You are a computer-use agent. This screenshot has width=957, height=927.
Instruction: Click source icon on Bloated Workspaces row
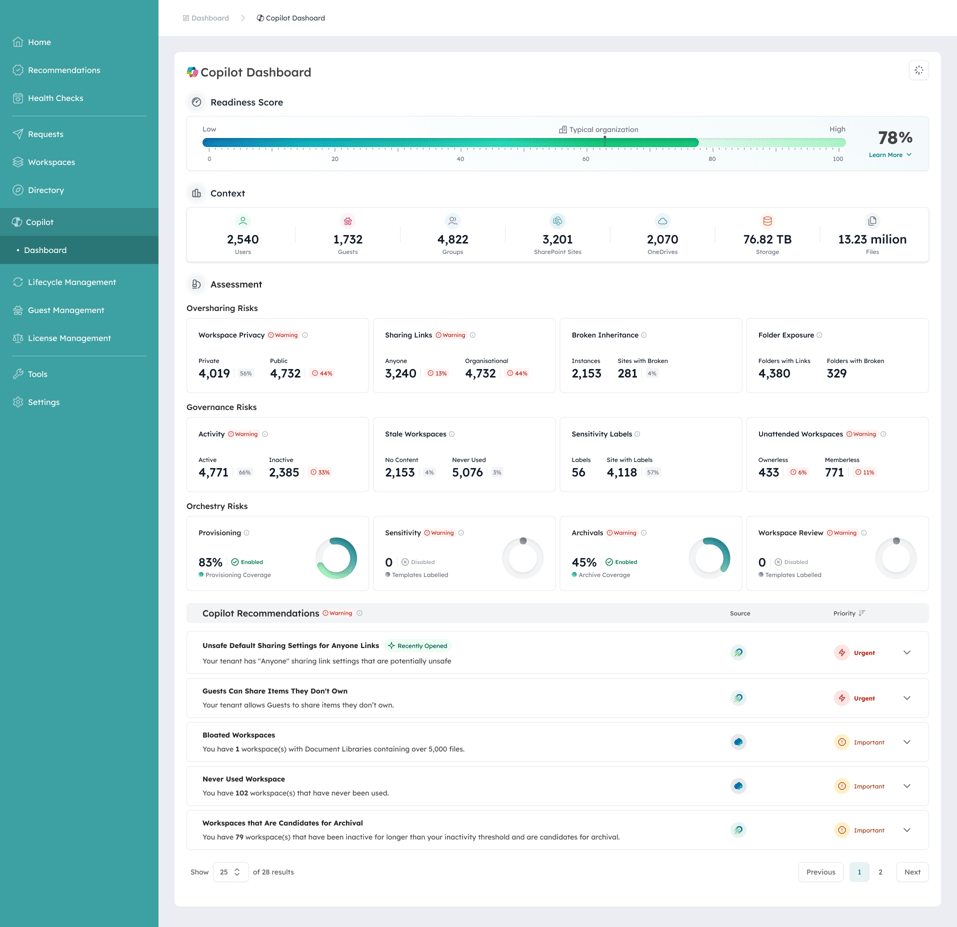coord(739,742)
